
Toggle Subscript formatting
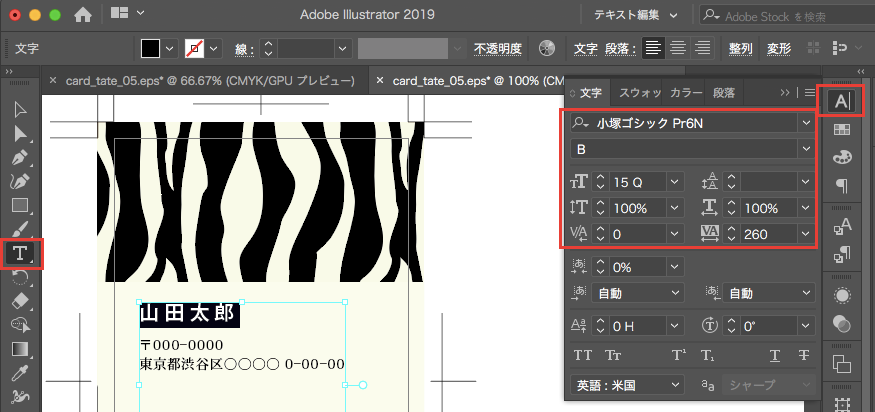pos(708,355)
